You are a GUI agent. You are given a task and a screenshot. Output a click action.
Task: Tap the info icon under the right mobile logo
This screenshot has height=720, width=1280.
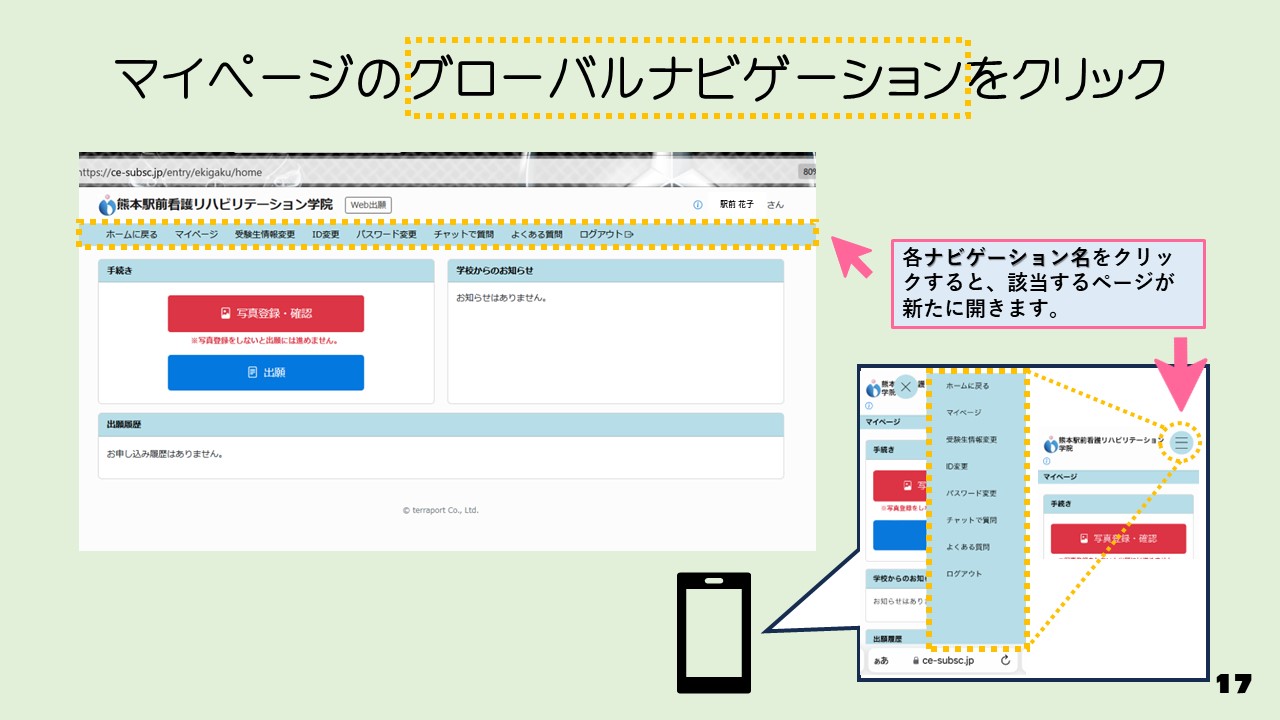pos(1046,462)
